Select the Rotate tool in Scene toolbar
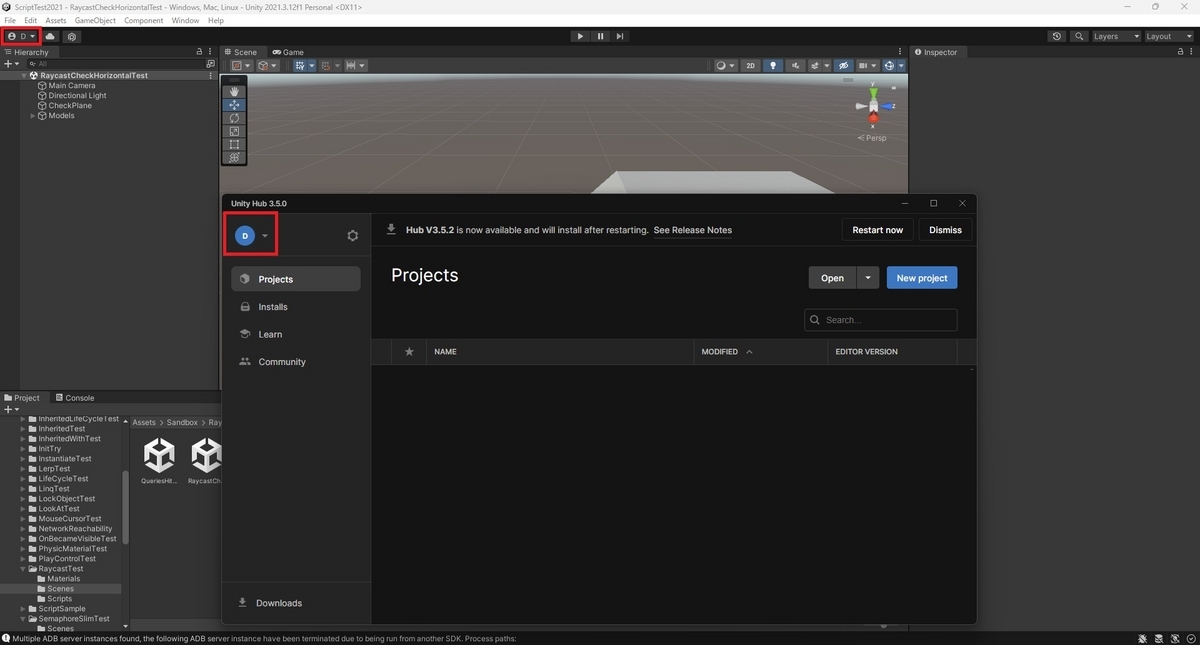1200x645 pixels. (x=234, y=118)
